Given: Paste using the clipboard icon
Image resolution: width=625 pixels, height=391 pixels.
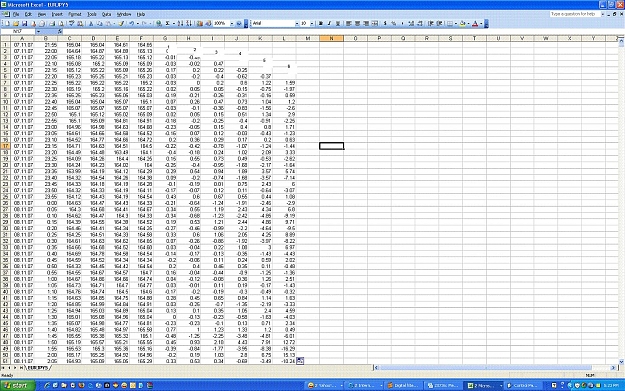Looking at the screenshot, I should click(x=108, y=24).
